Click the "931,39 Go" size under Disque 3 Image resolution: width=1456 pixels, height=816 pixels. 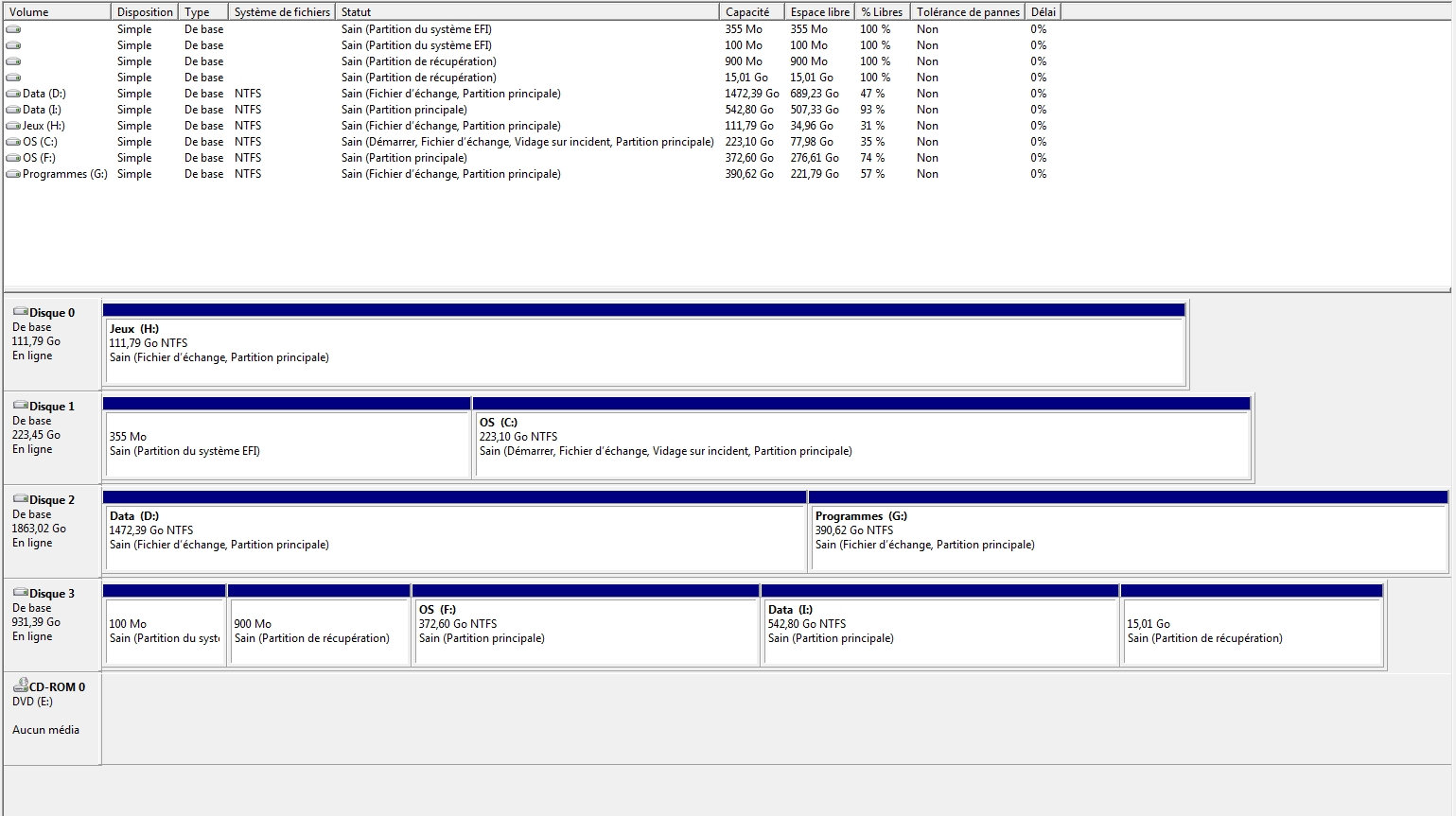click(x=36, y=622)
